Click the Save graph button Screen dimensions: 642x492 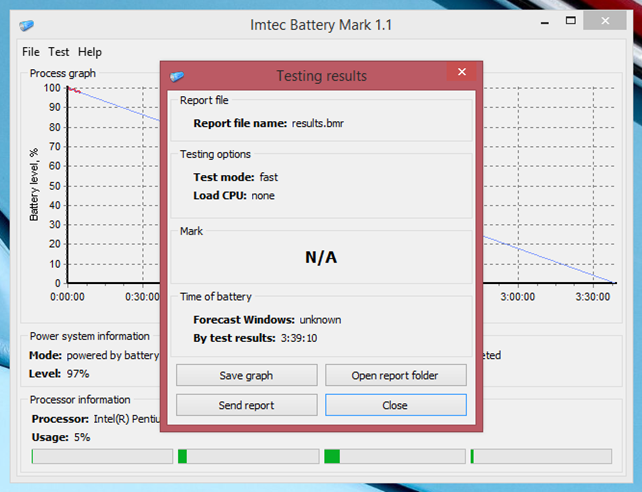pos(246,375)
